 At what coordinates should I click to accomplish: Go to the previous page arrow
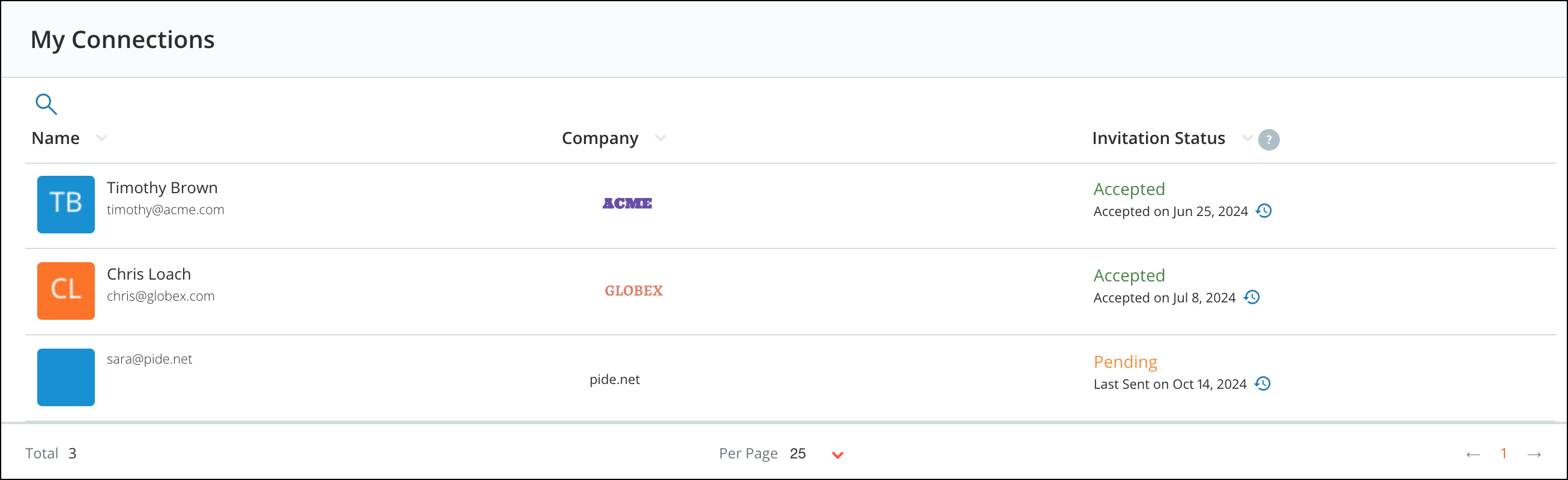(x=1473, y=454)
